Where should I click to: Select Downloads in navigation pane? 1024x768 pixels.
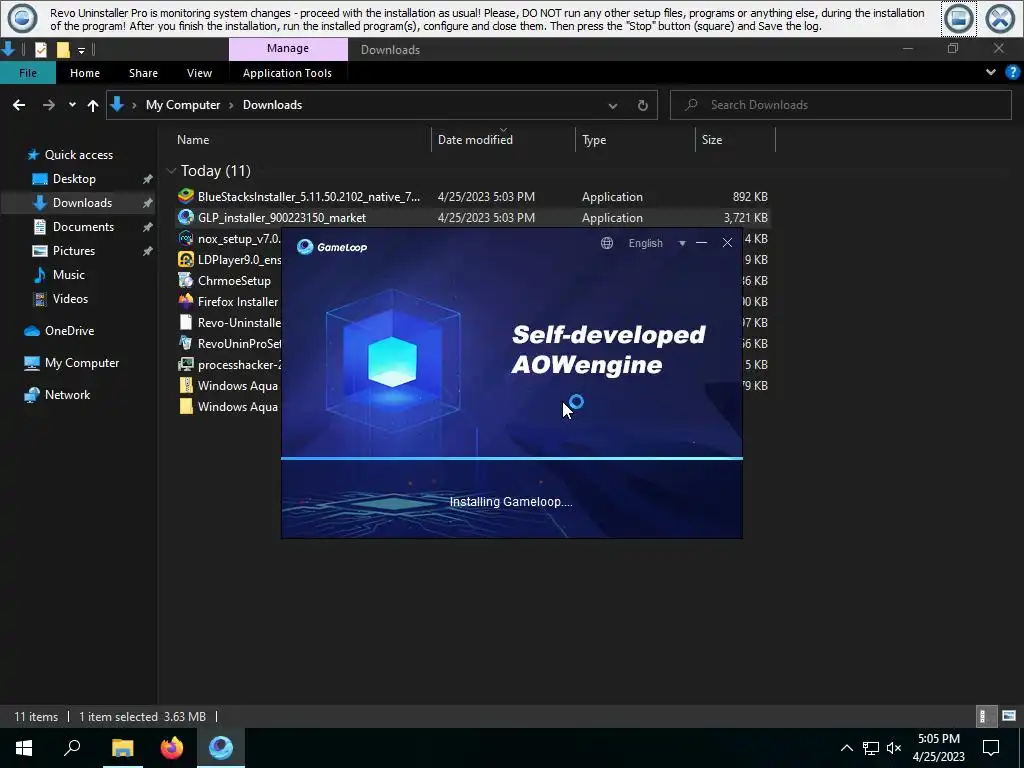pos(82,202)
